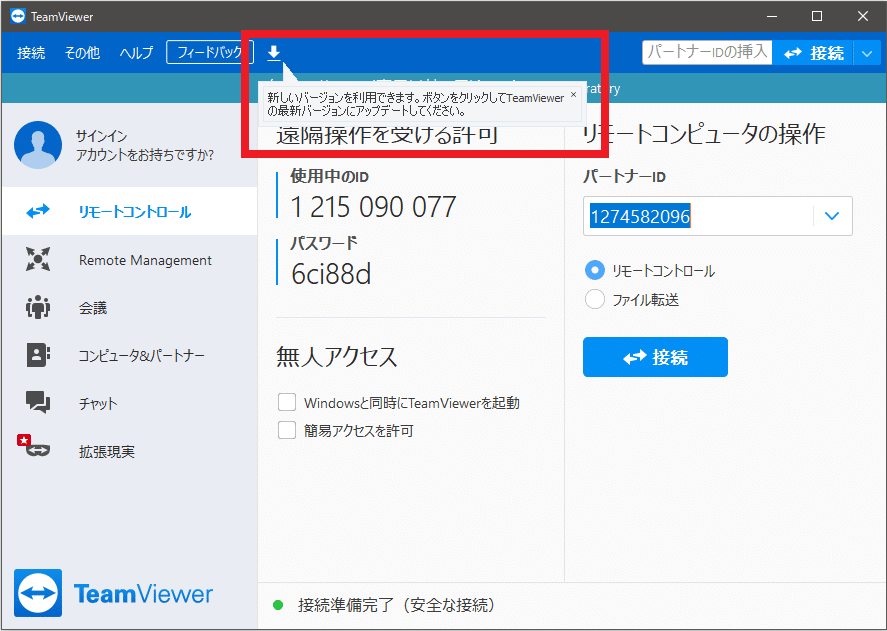The height and width of the screenshot is (631, 887).
Task: Click the download update arrow icon
Action: (x=274, y=53)
